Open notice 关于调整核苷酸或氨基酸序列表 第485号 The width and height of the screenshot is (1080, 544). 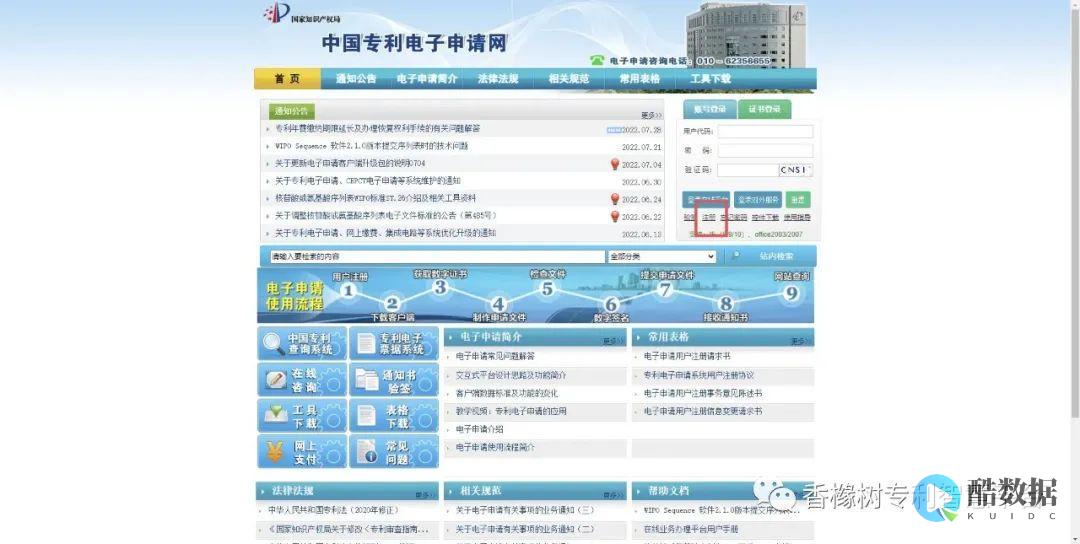click(x=386, y=216)
